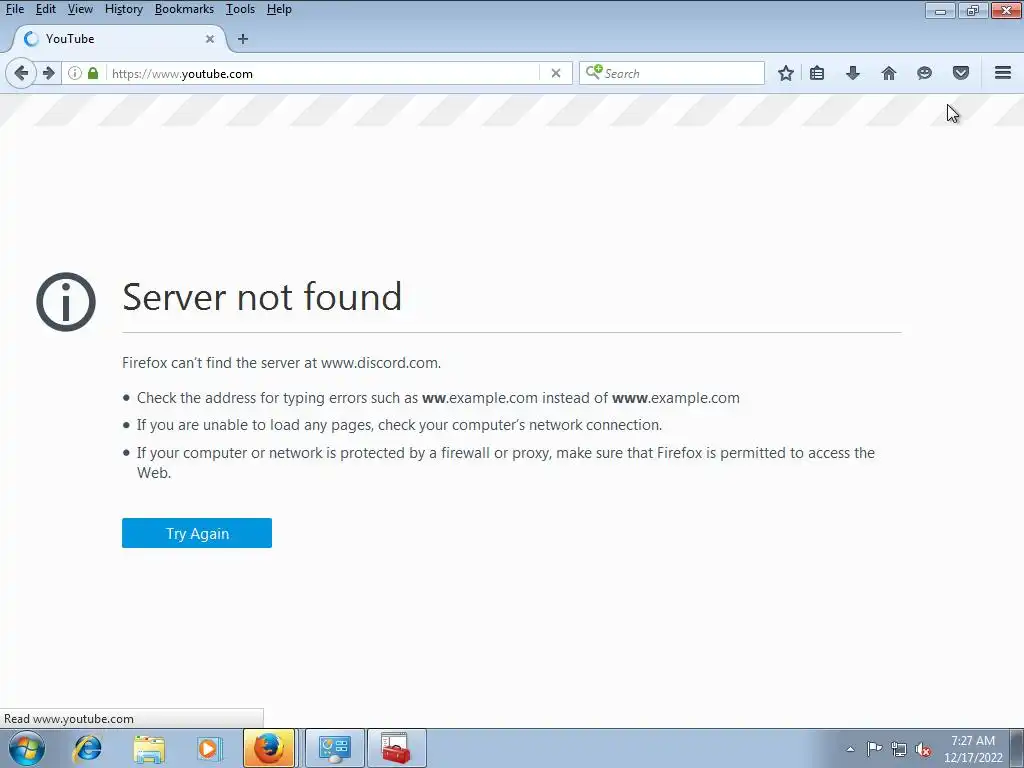This screenshot has height=768, width=1024.
Task: Close the YouTube tab
Action: click(x=210, y=39)
